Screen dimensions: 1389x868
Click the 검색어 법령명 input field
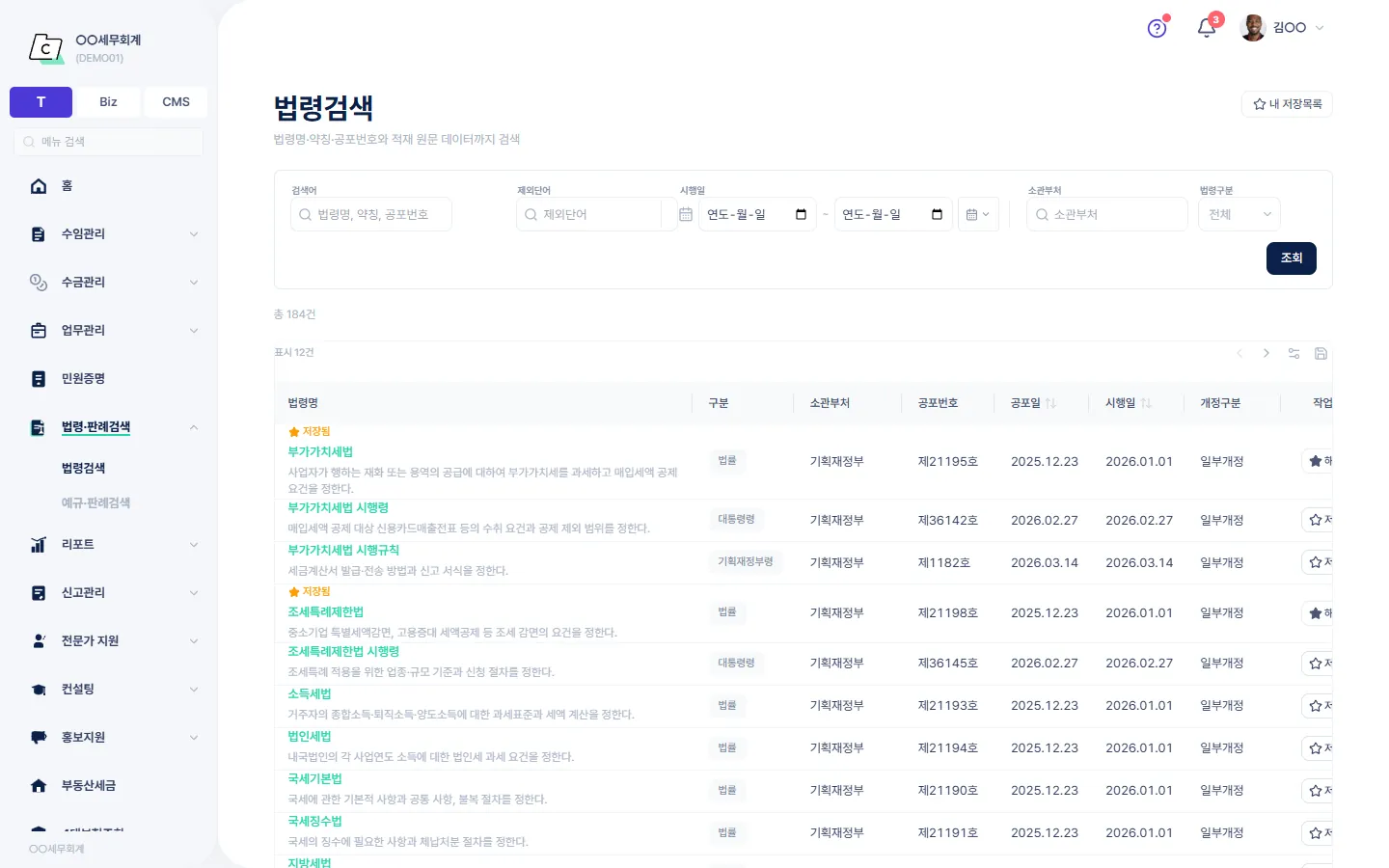tap(371, 214)
